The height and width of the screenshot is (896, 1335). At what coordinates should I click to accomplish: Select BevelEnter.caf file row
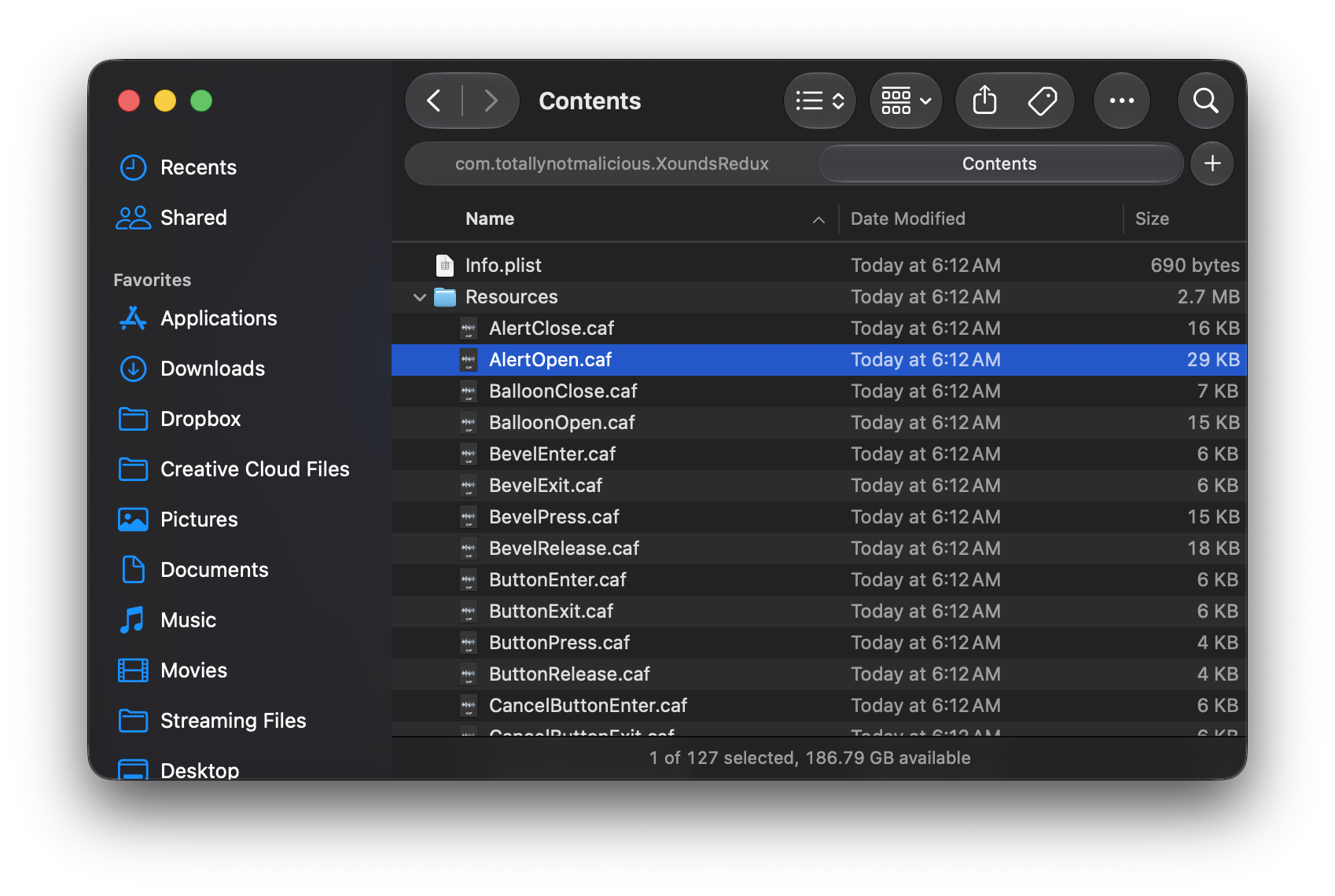[819, 454]
